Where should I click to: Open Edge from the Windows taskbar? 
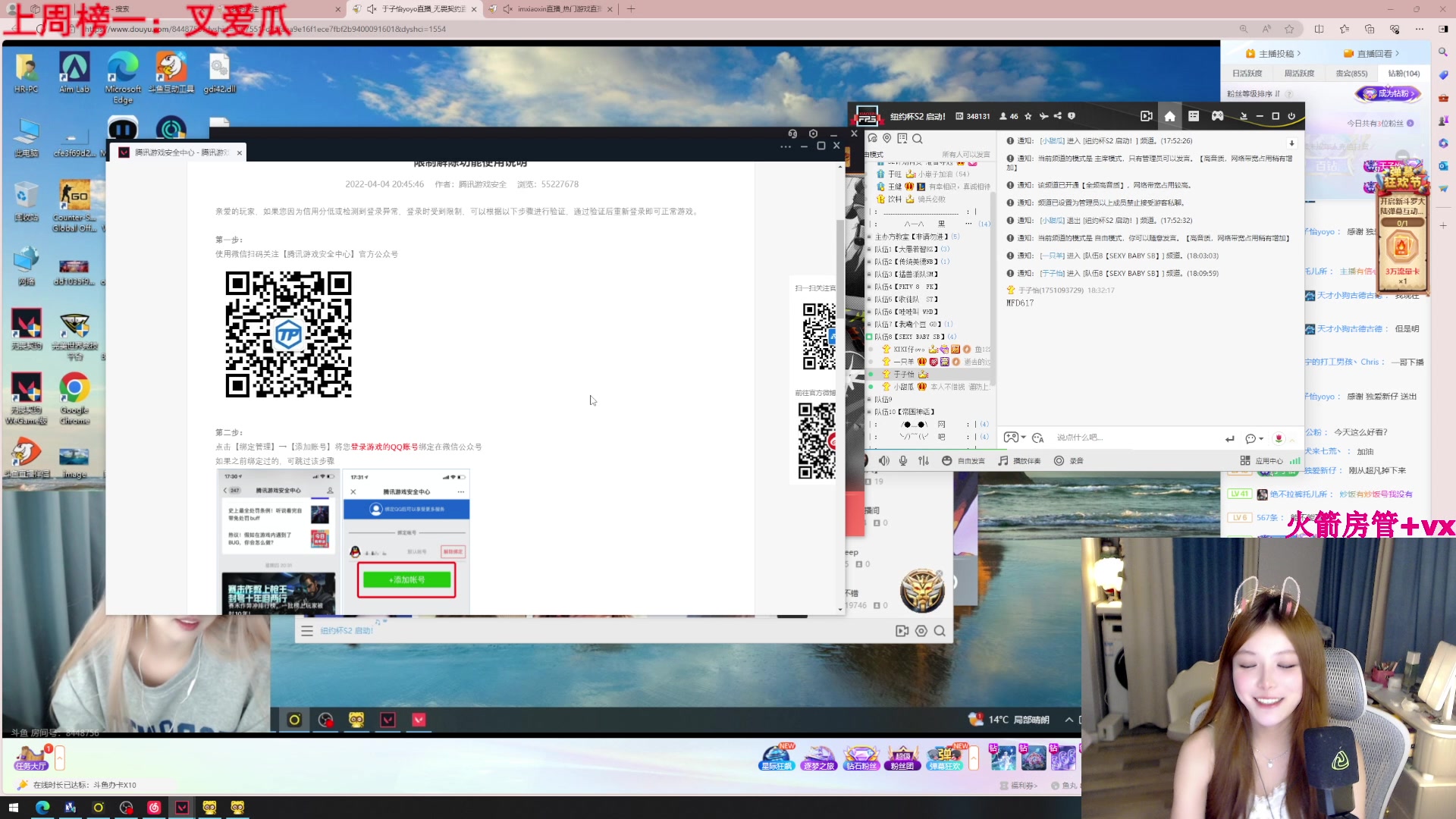click(42, 808)
